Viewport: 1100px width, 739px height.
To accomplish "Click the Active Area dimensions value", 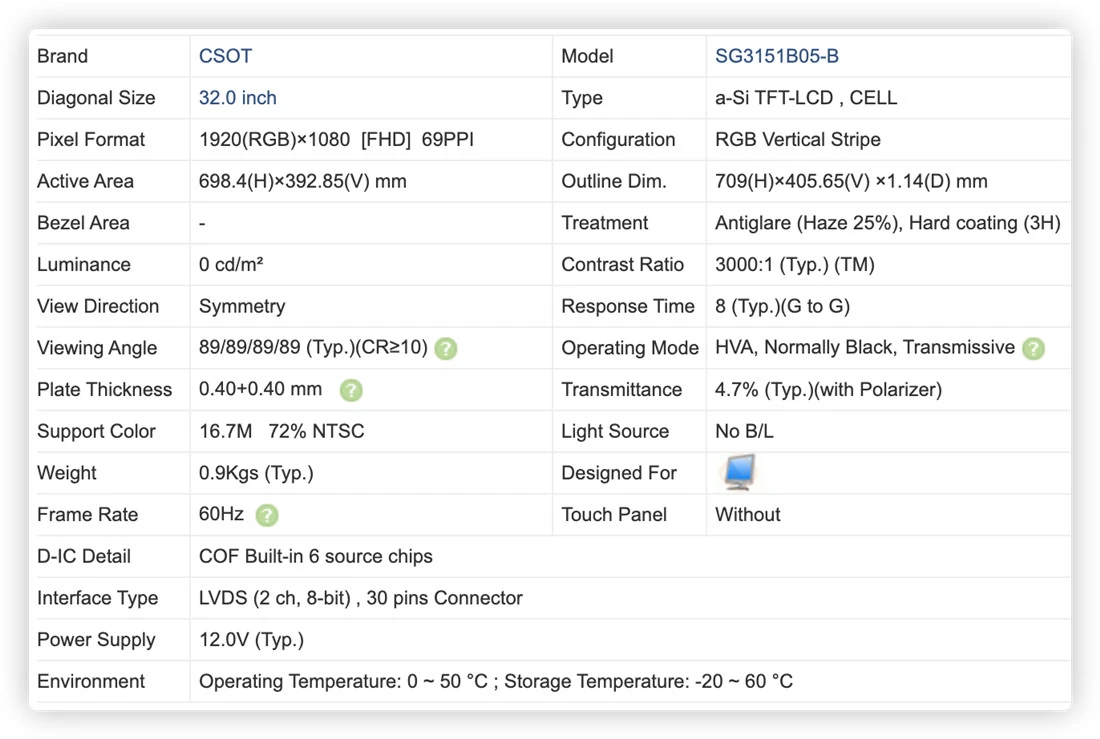I will click(302, 181).
